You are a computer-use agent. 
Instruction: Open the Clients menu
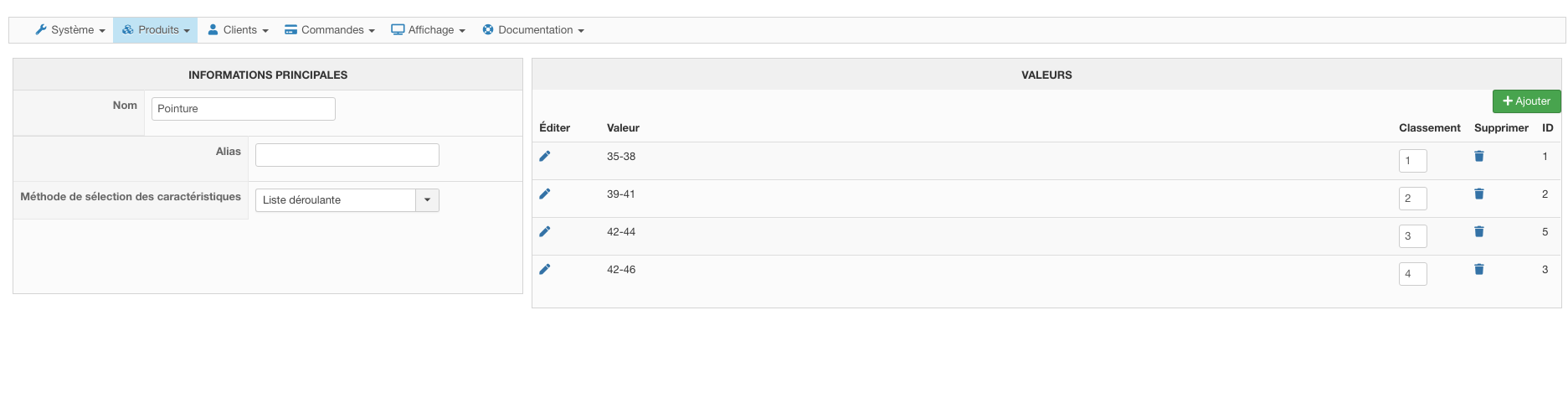239,30
